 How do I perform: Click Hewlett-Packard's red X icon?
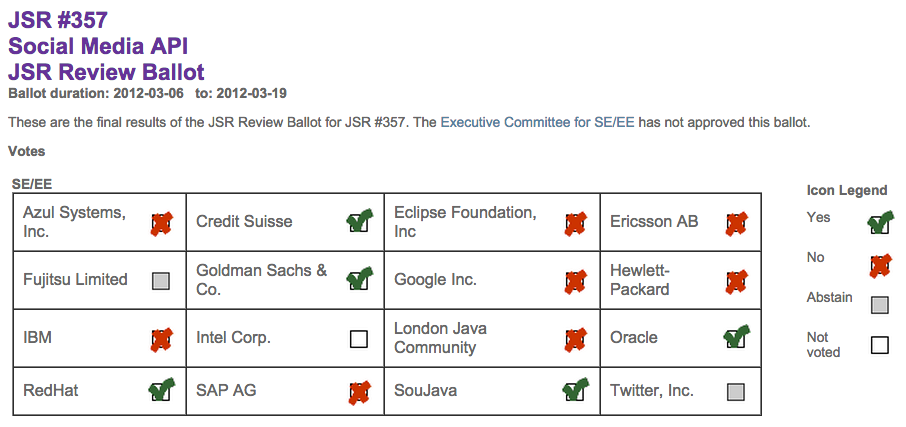point(736,281)
